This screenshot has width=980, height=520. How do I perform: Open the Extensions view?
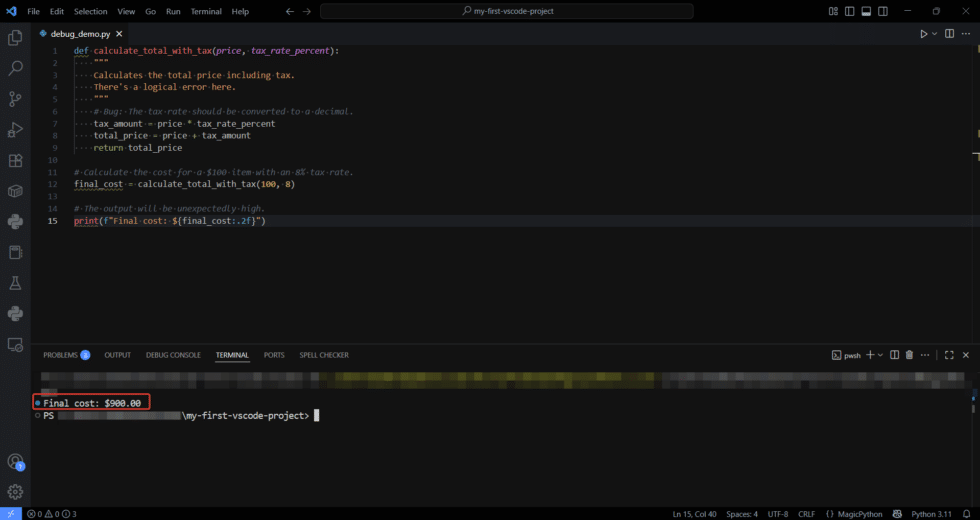15,160
